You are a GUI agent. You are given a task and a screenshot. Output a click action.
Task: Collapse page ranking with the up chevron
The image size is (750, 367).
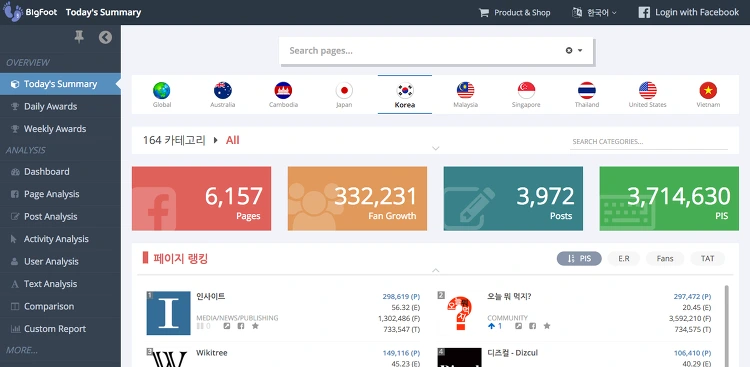(436, 270)
